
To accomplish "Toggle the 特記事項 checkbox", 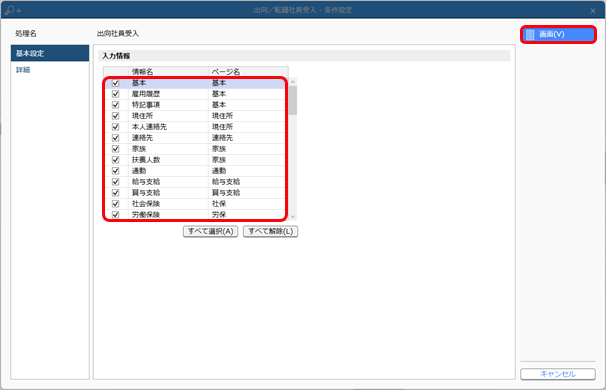I will coord(115,105).
